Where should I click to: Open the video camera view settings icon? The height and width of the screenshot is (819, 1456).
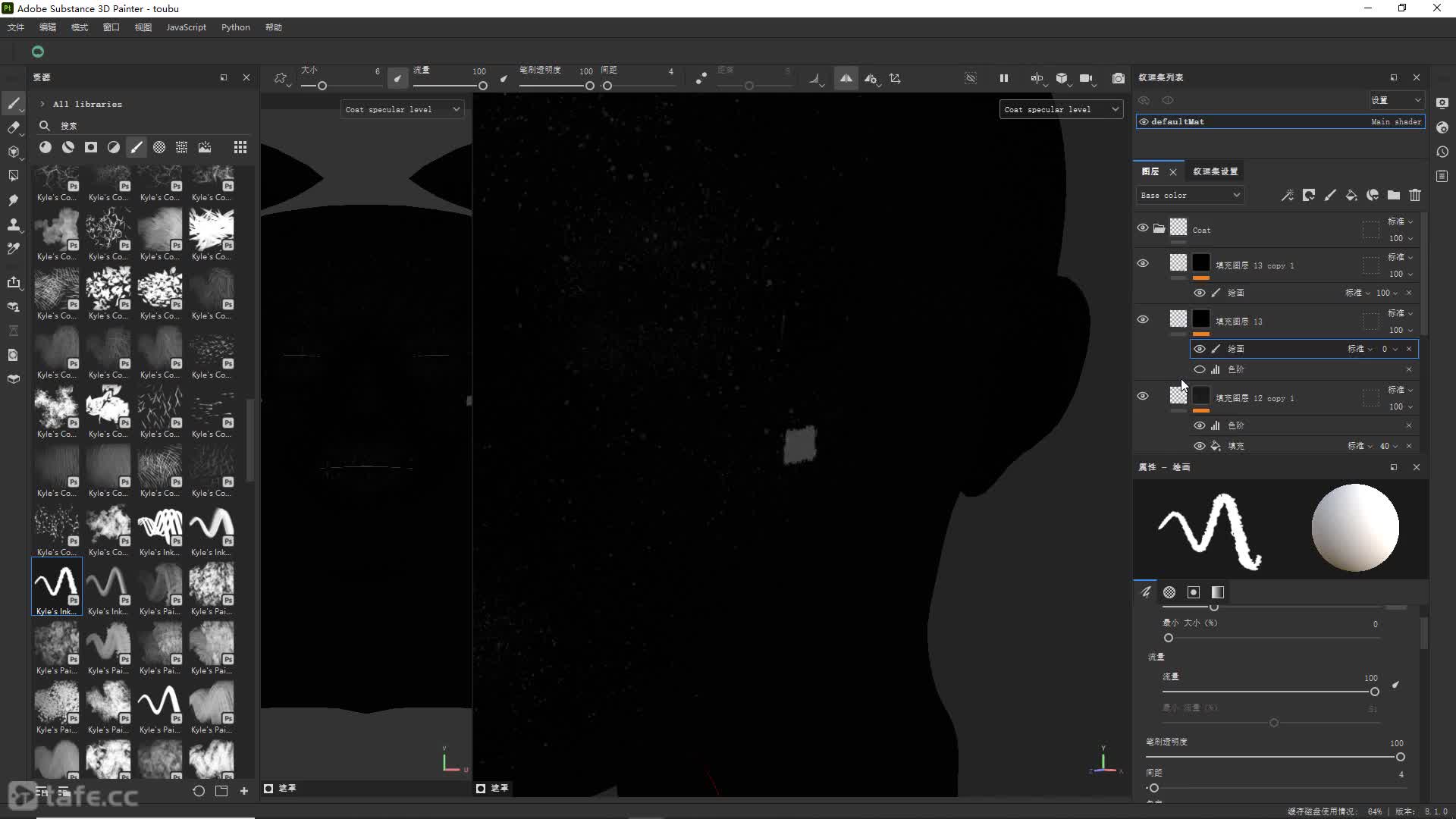[1087, 78]
